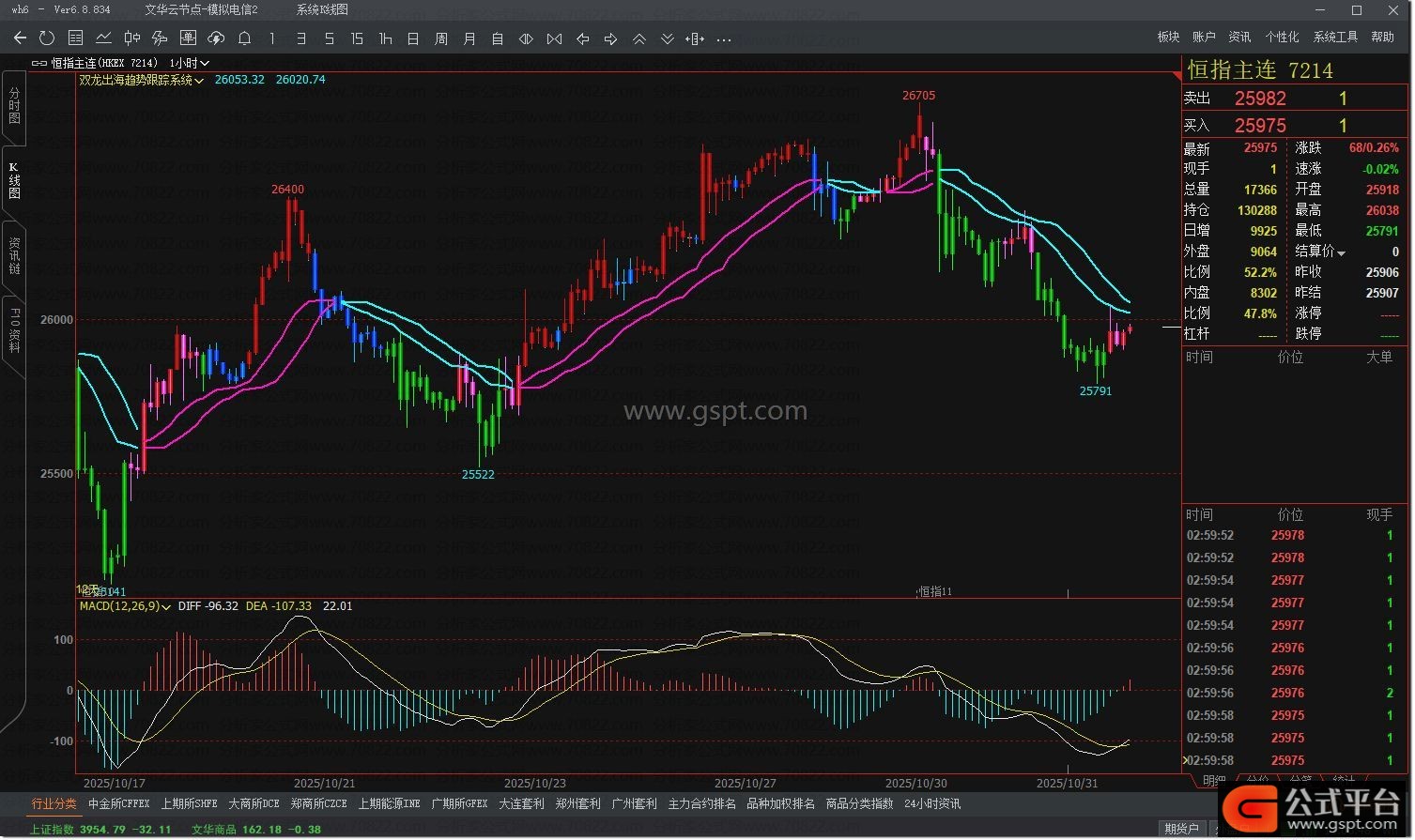Click the back arrow in toolbar
Image resolution: width=1415 pixels, height=840 pixels.
[x=20, y=38]
